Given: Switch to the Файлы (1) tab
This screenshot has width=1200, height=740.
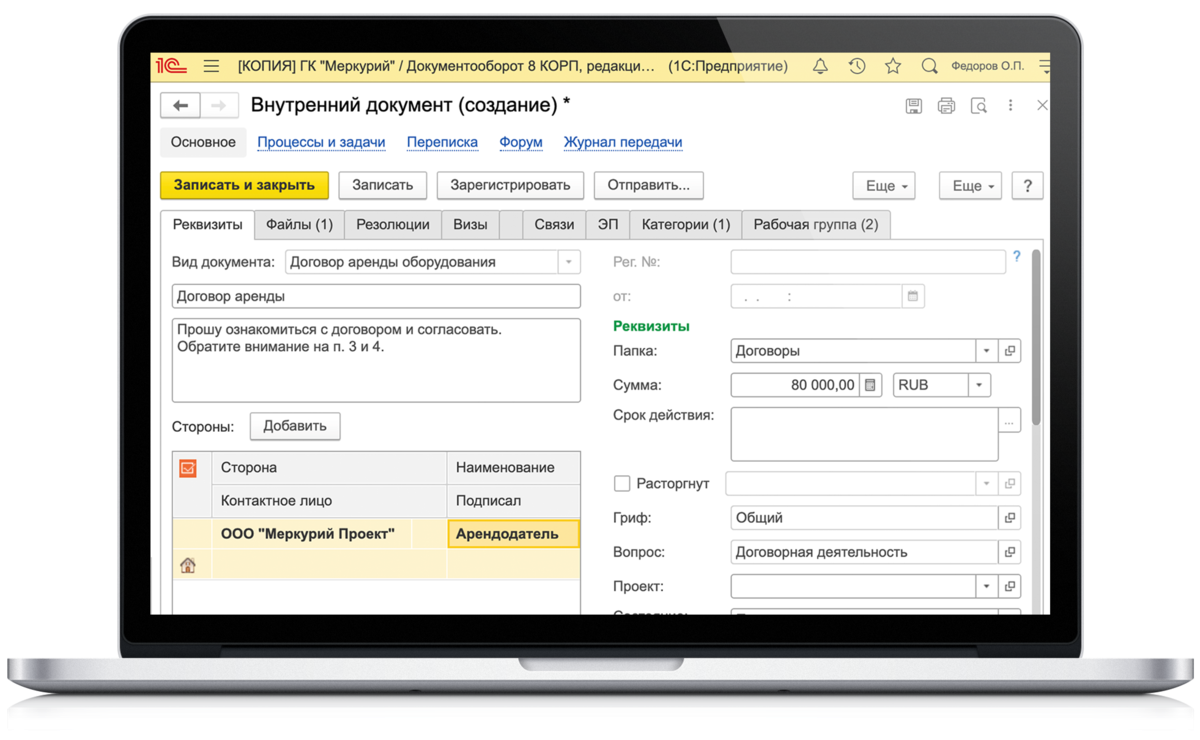Looking at the screenshot, I should [299, 225].
